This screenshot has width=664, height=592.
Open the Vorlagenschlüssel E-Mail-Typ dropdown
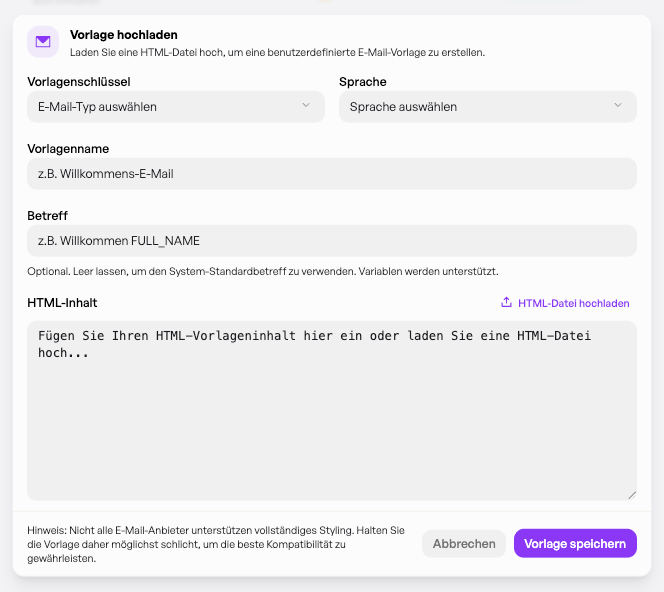[176, 107]
